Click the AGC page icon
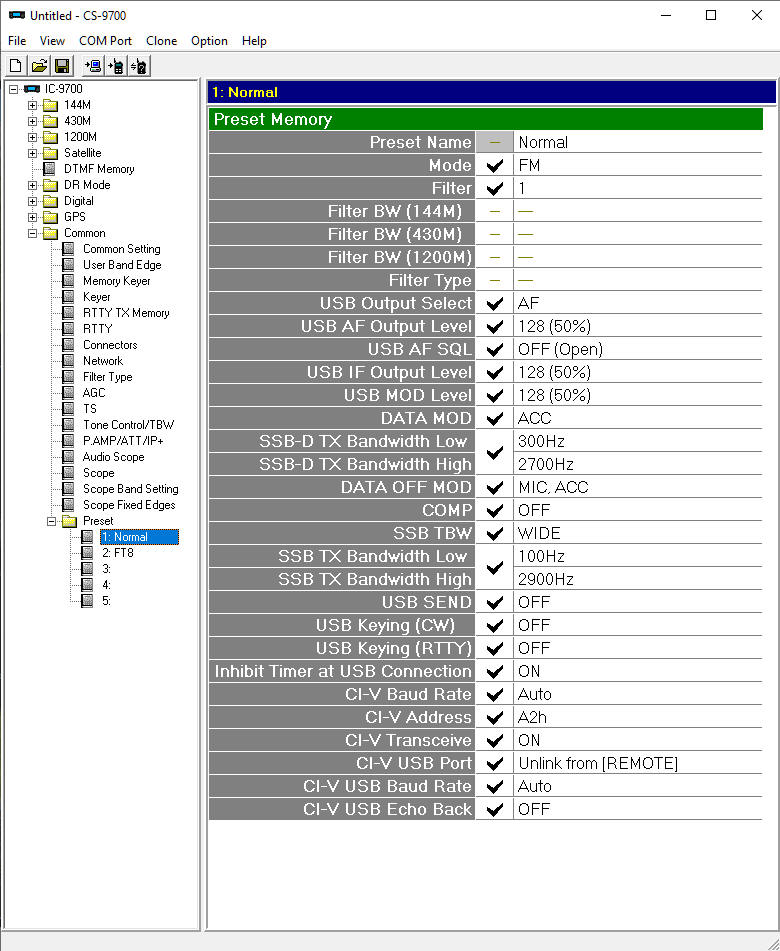The height and width of the screenshot is (951, 780). click(x=69, y=392)
